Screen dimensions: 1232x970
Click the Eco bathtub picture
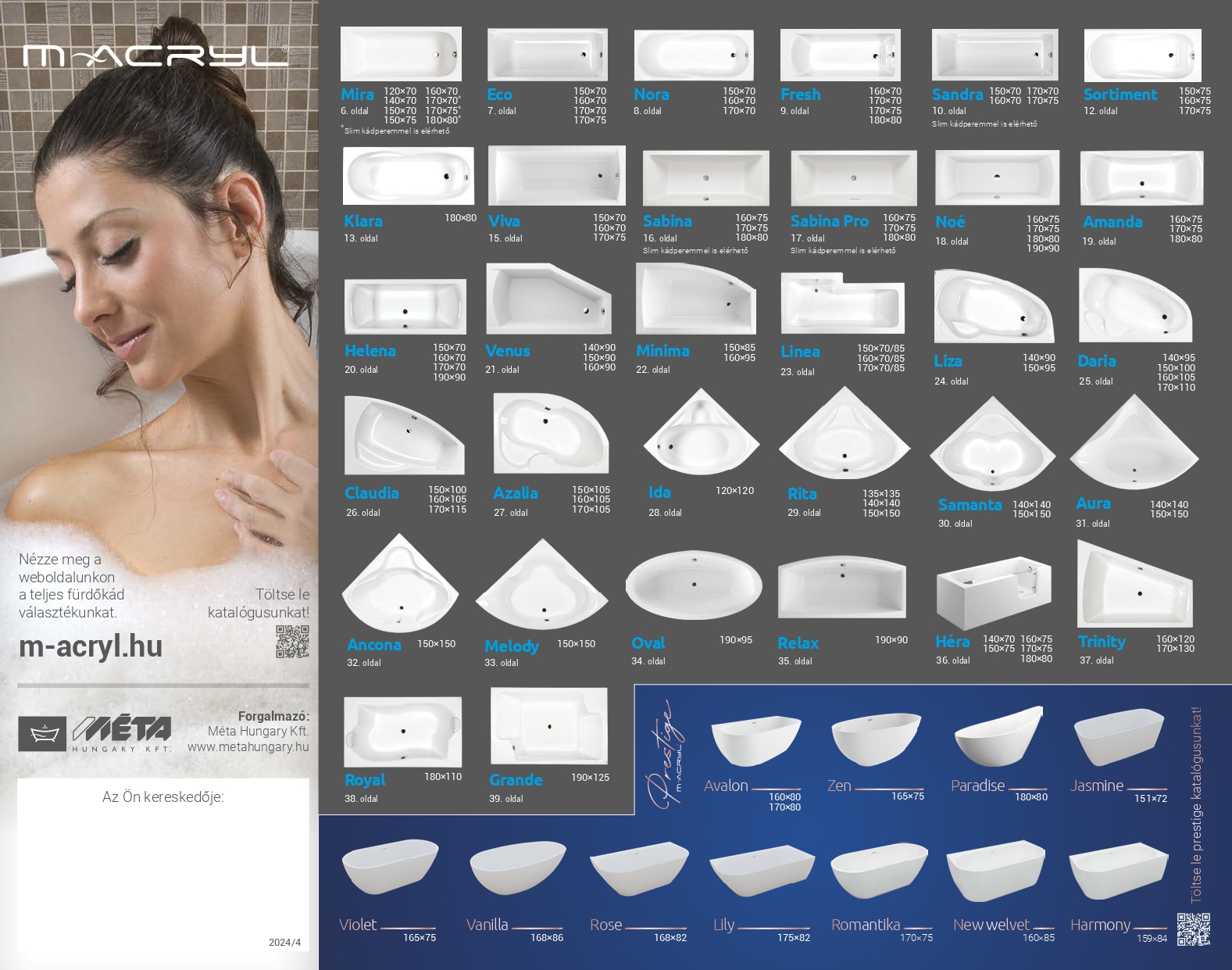(x=547, y=55)
